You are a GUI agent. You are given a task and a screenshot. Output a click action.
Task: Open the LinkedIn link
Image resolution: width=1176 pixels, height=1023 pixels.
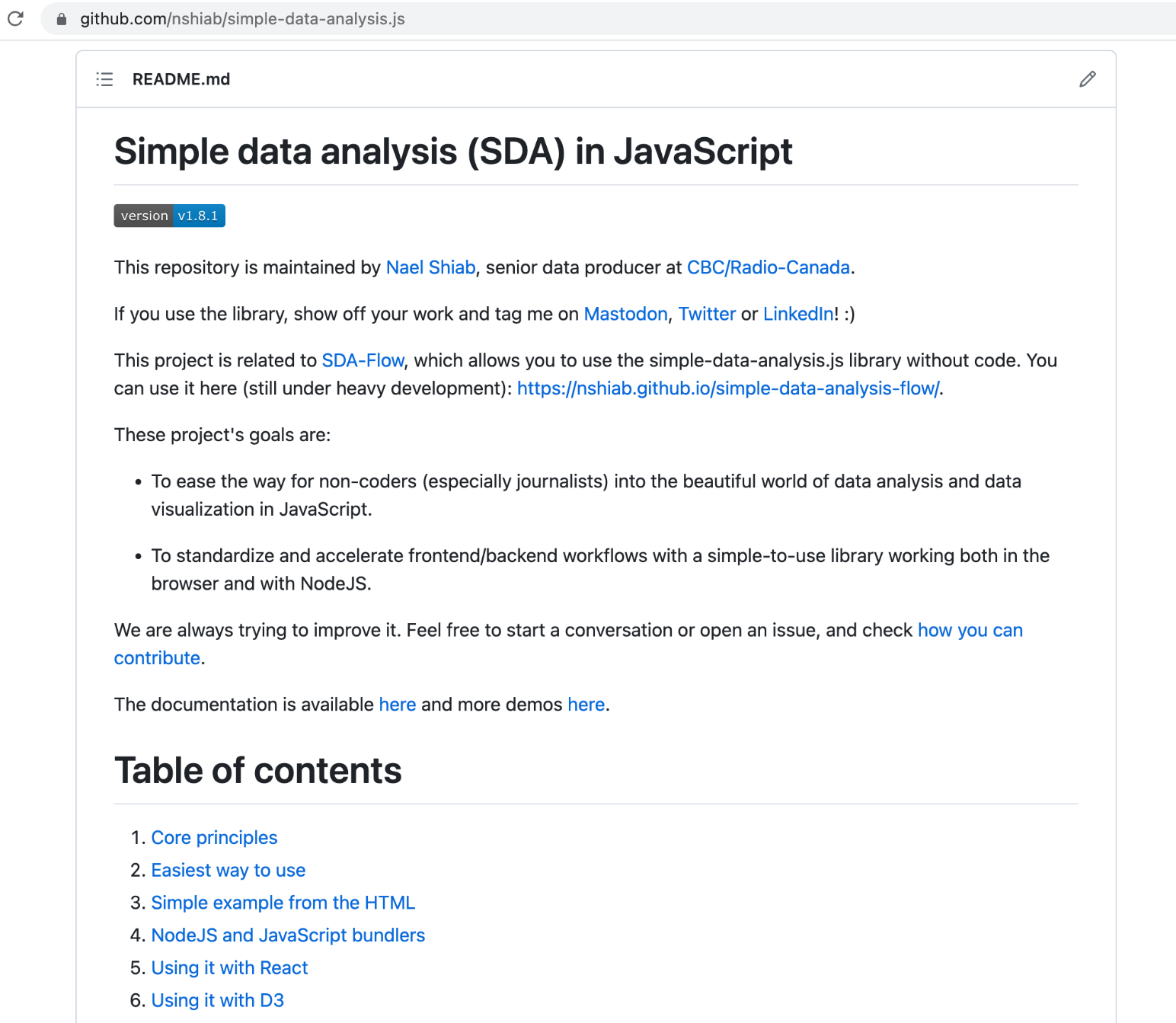798,314
